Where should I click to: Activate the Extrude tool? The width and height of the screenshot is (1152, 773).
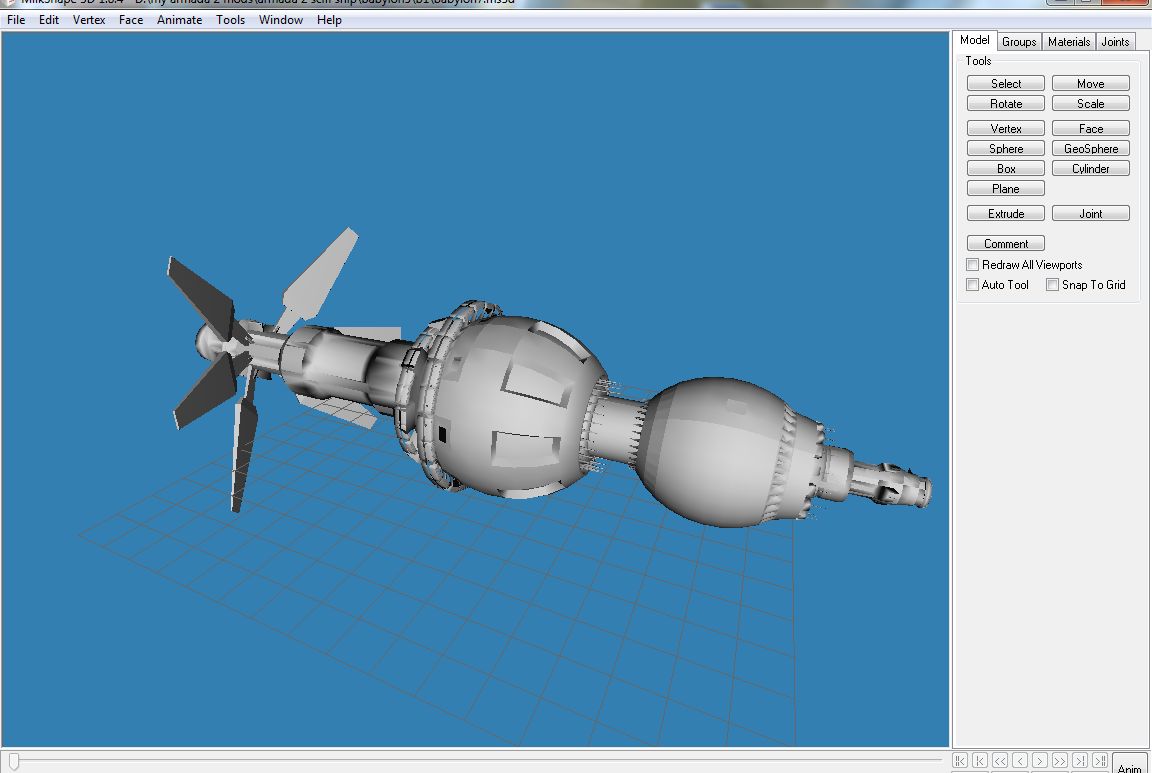(x=1006, y=214)
